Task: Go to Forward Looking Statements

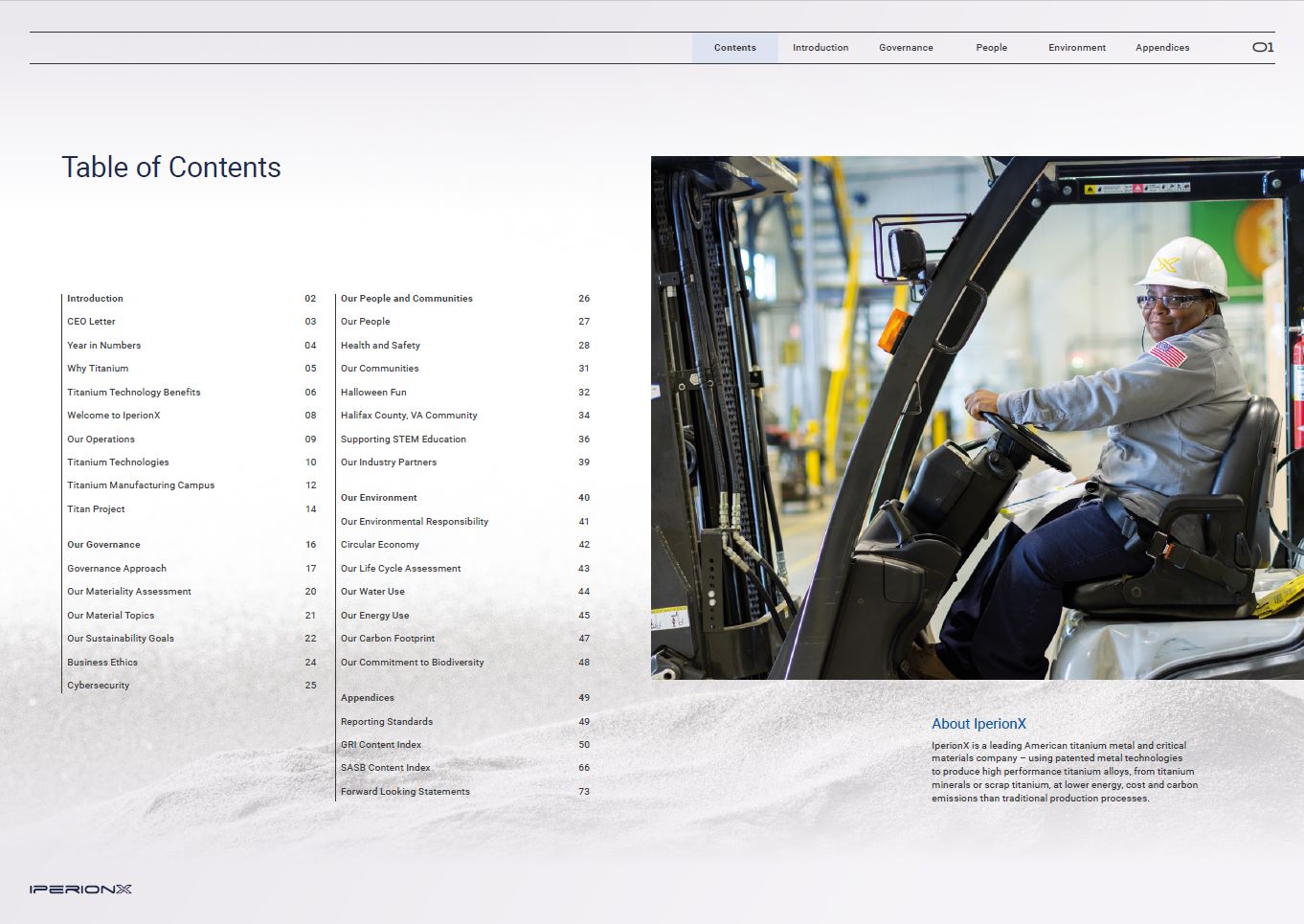Action: pos(405,792)
